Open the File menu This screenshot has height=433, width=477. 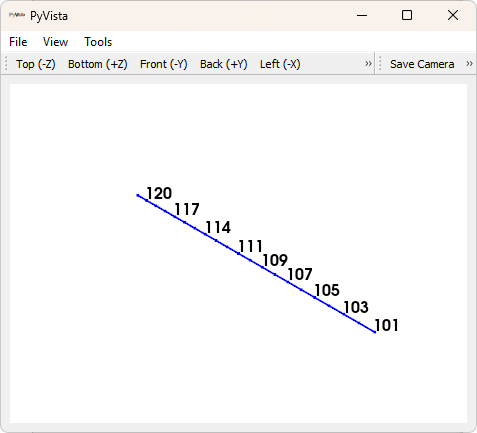point(18,42)
